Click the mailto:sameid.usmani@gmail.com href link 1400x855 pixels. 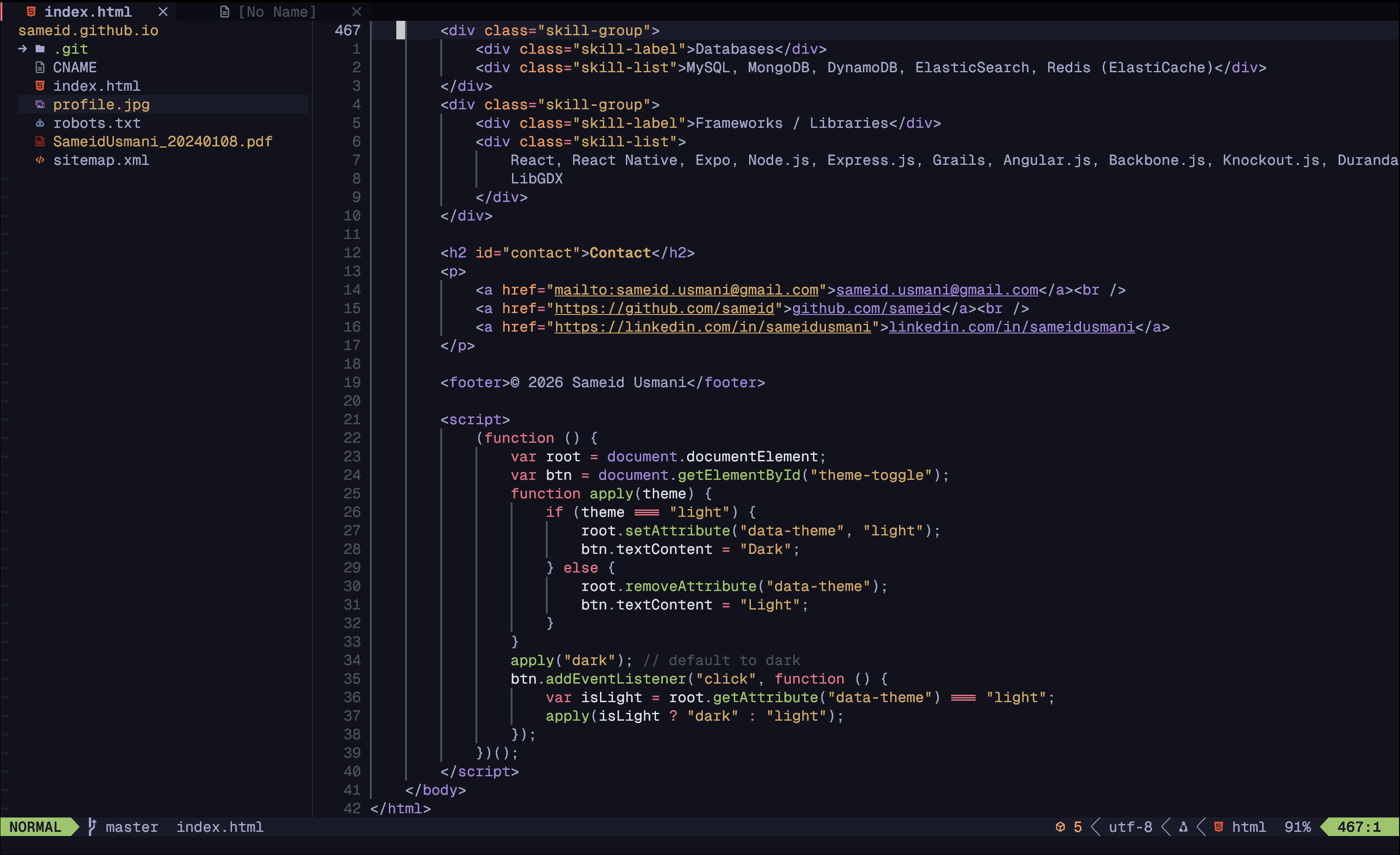(x=687, y=290)
